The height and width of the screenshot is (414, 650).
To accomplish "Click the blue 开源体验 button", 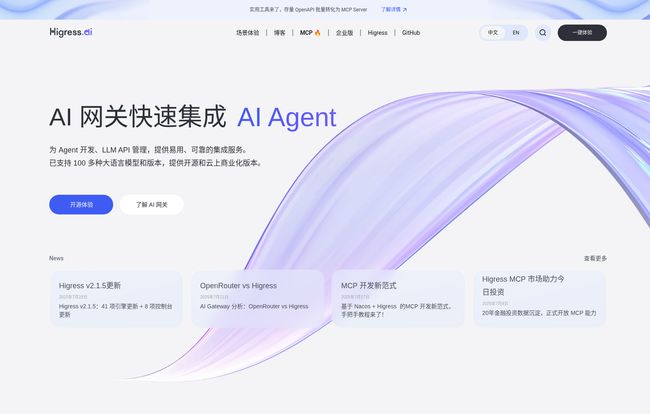I will point(81,205).
